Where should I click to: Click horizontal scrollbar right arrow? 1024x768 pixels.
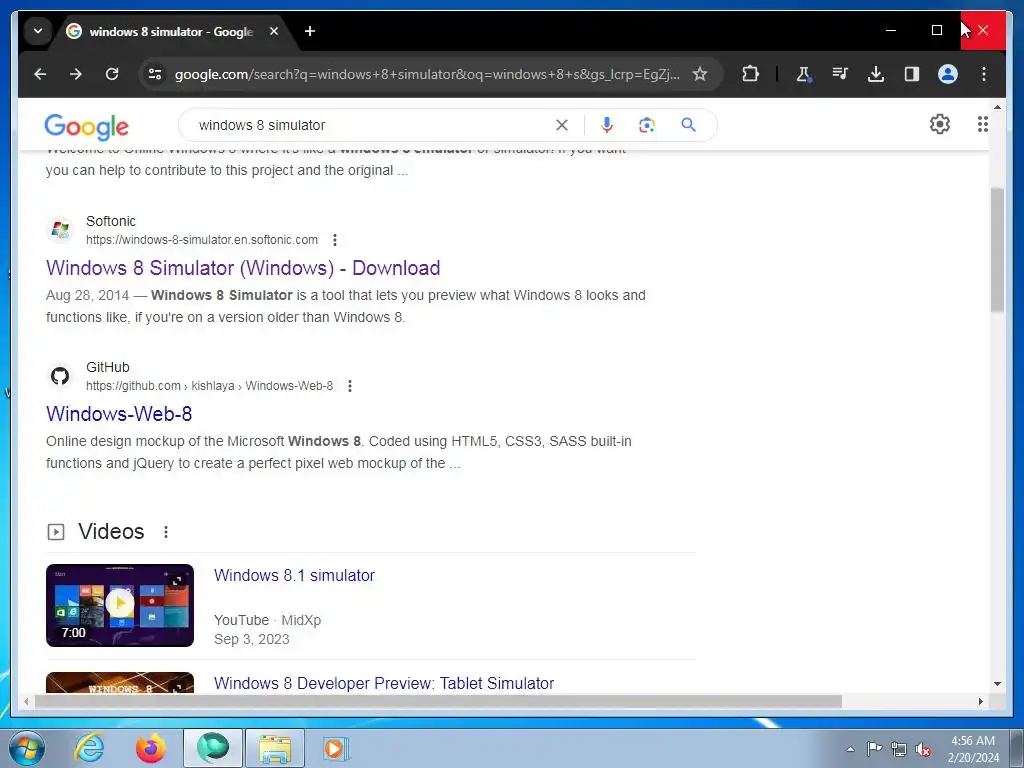(981, 701)
